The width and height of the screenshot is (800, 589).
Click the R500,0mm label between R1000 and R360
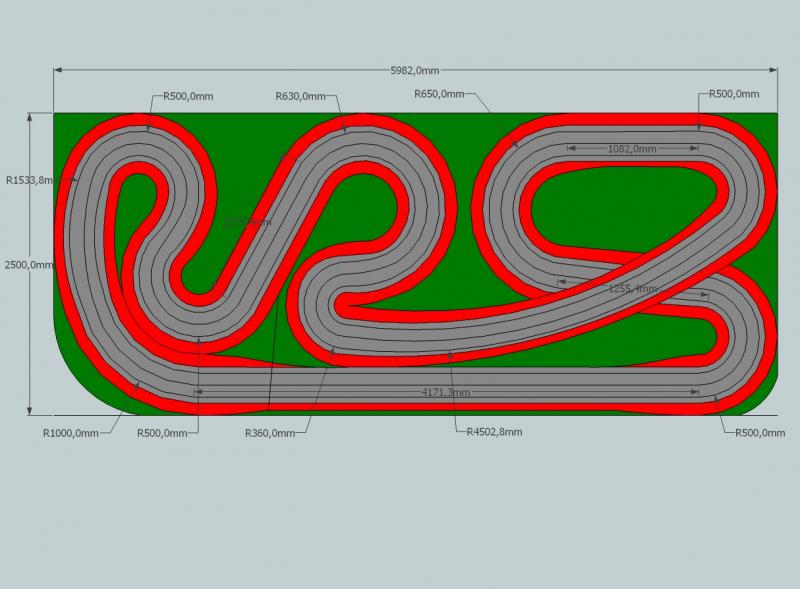pos(160,434)
